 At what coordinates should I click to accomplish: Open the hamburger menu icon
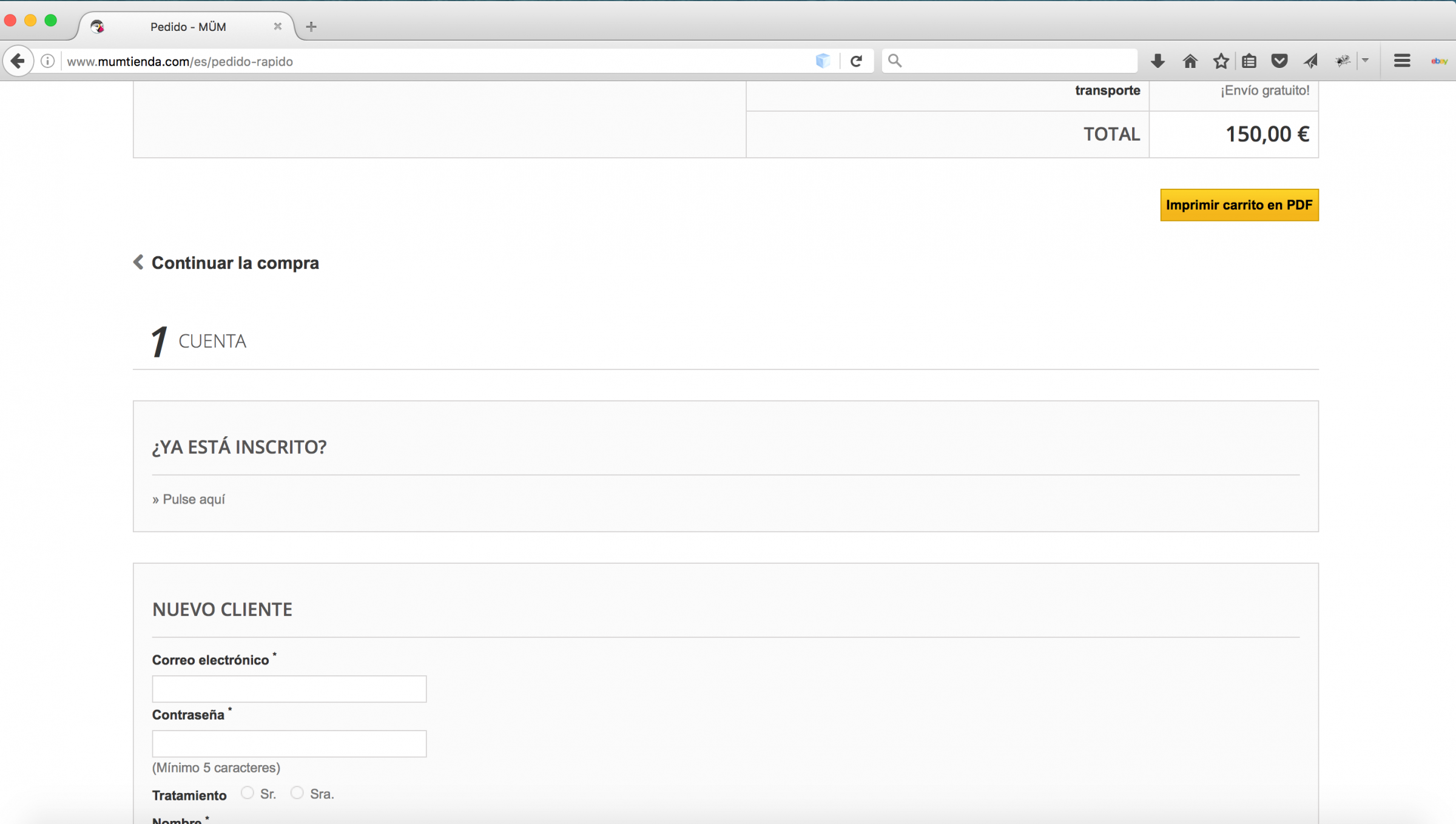pyautogui.click(x=1401, y=61)
